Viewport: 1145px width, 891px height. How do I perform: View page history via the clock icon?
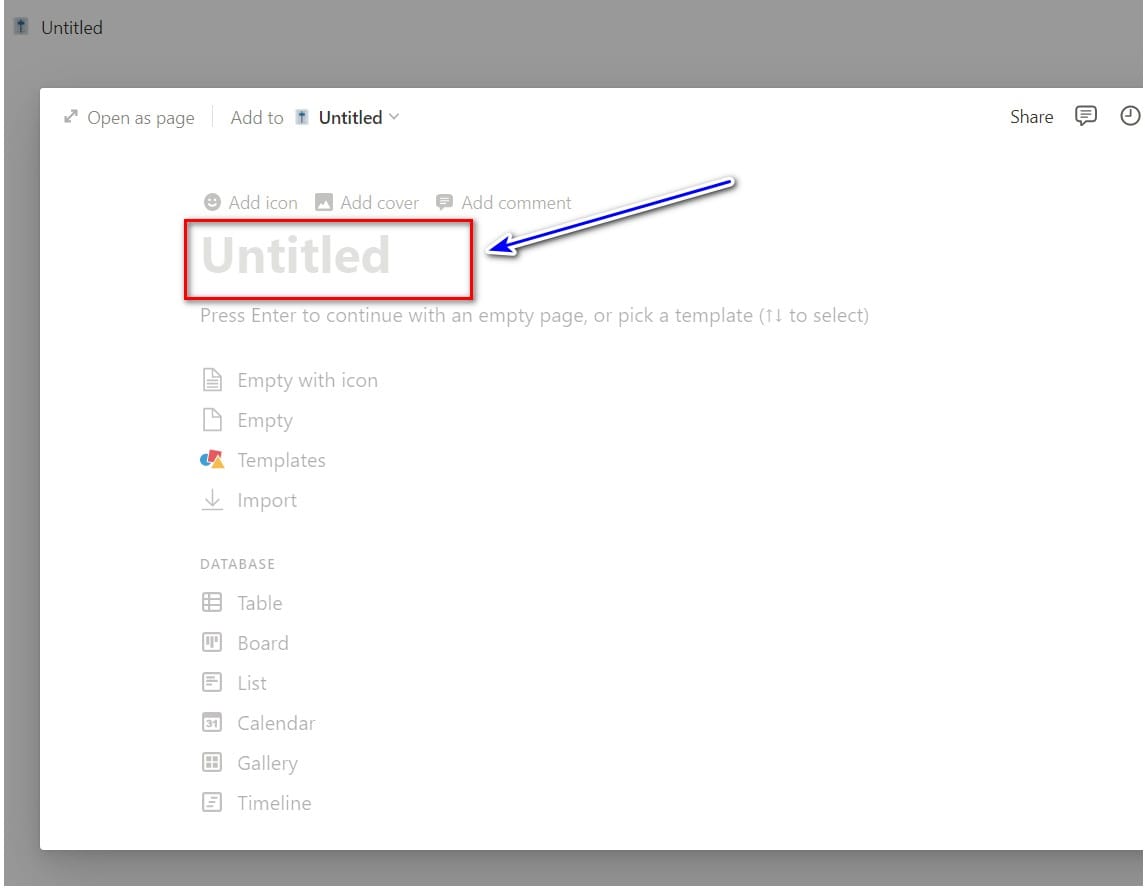coord(1130,116)
